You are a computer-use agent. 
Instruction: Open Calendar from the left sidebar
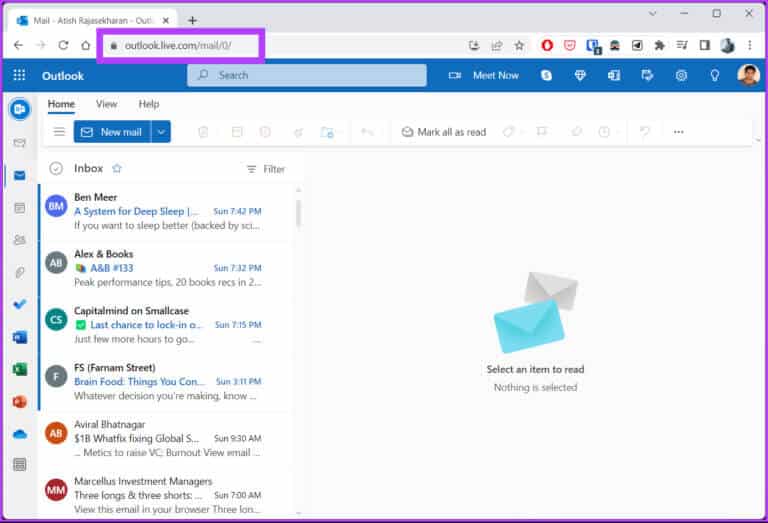click(x=20, y=208)
